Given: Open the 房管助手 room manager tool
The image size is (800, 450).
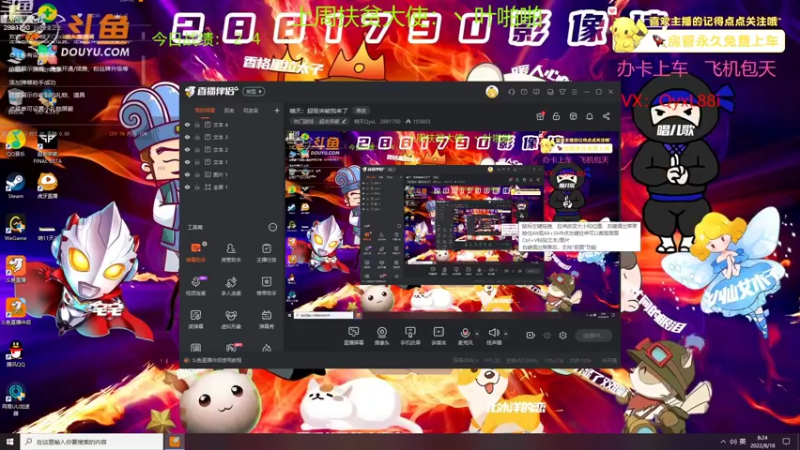Looking at the screenshot, I should click(x=231, y=253).
